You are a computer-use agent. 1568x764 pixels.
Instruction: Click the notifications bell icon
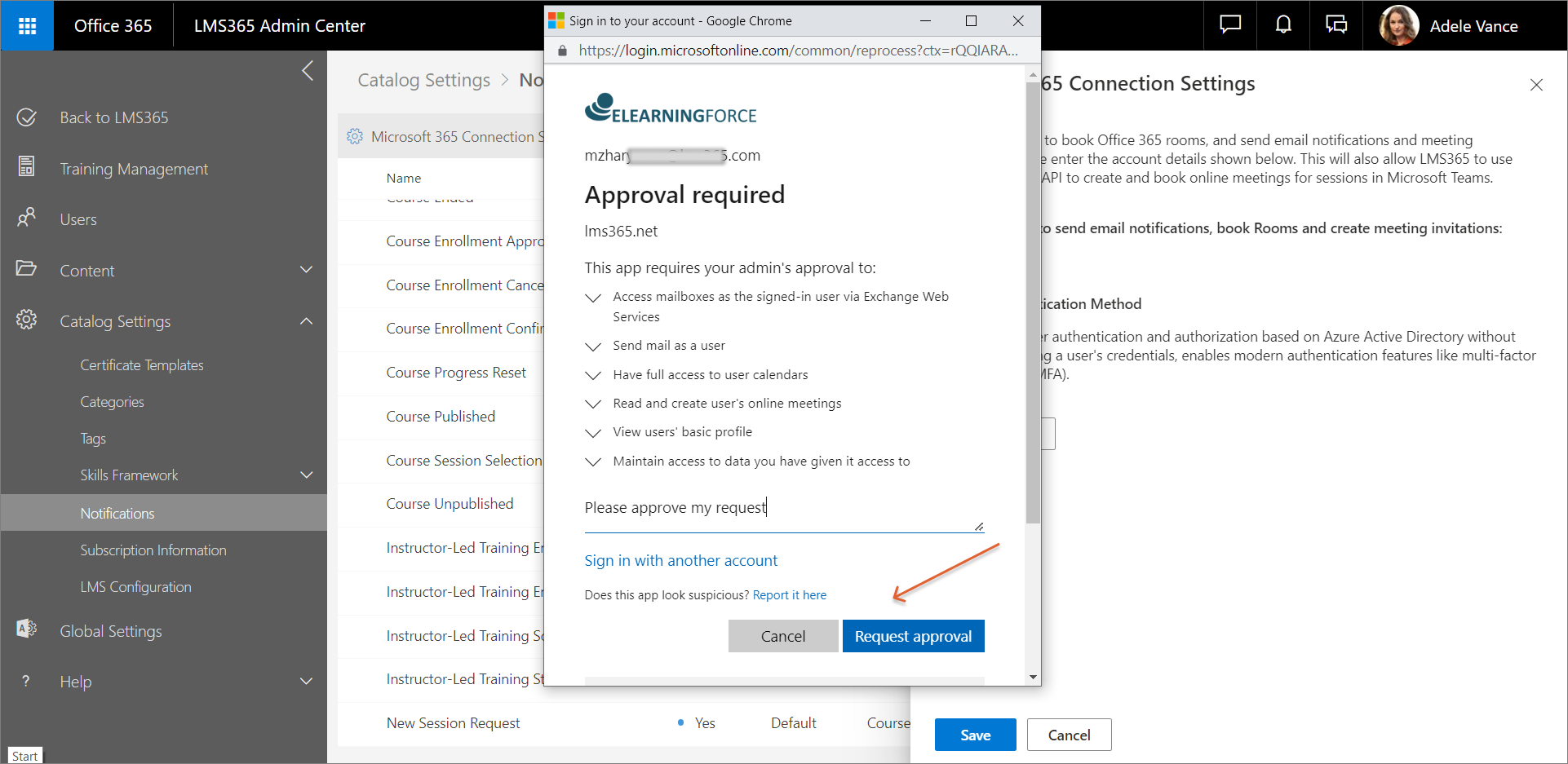coord(1283,25)
